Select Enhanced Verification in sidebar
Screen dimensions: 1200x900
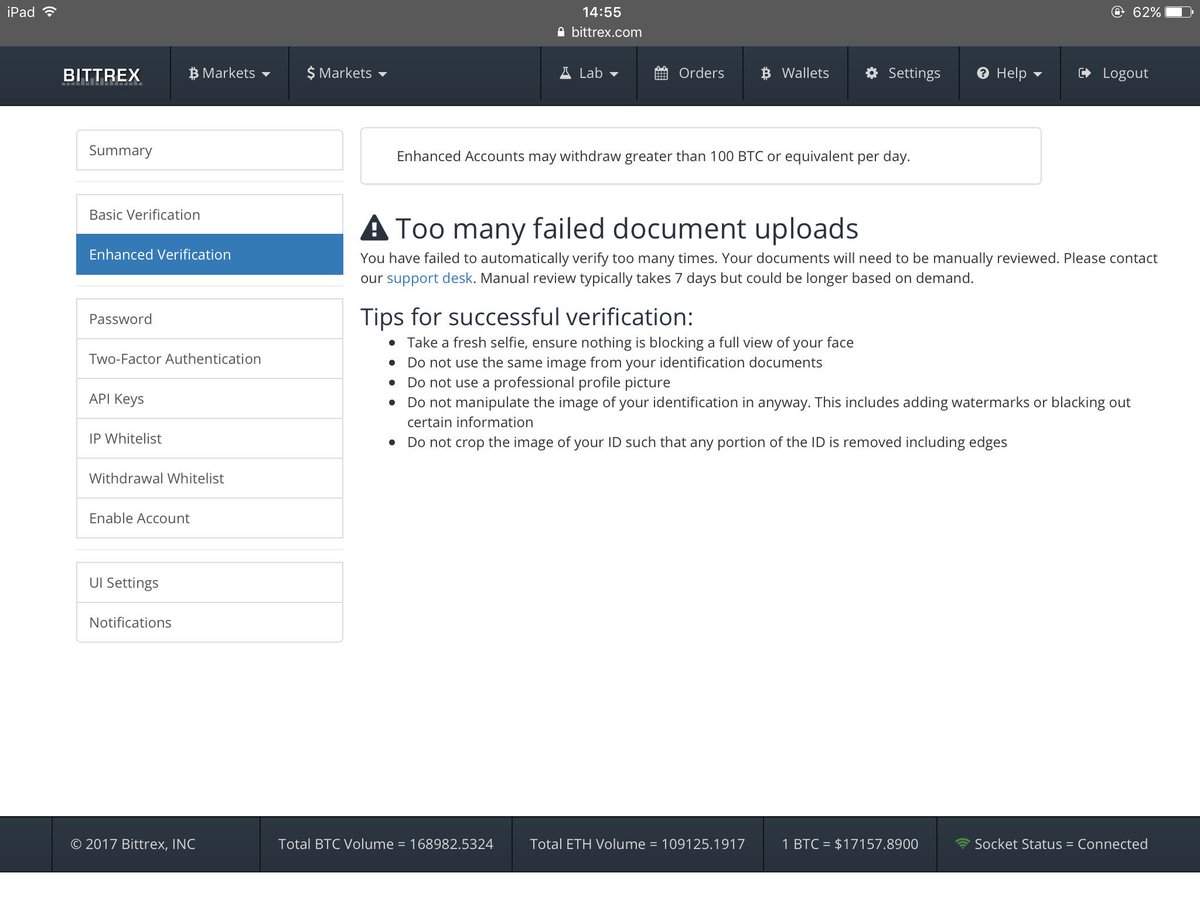(210, 254)
